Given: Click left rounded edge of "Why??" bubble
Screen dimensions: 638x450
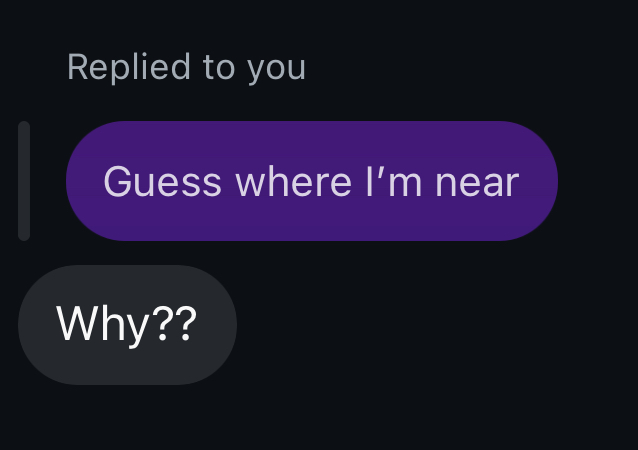Looking at the screenshot, I should coord(31,325).
